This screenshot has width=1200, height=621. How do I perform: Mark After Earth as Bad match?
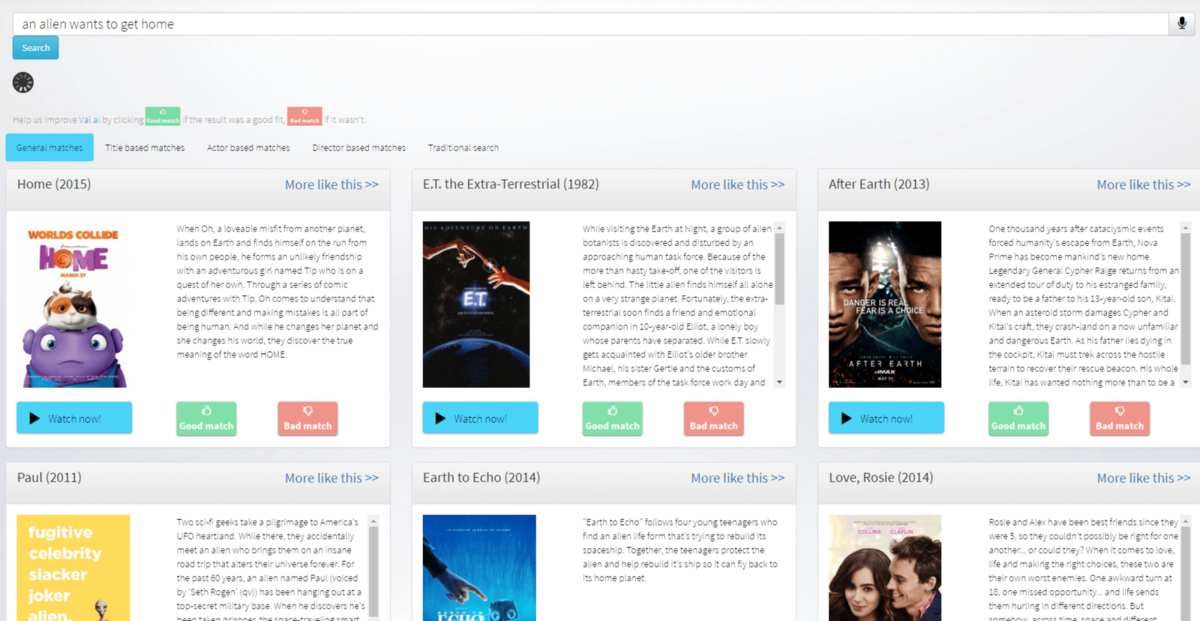(x=1120, y=419)
